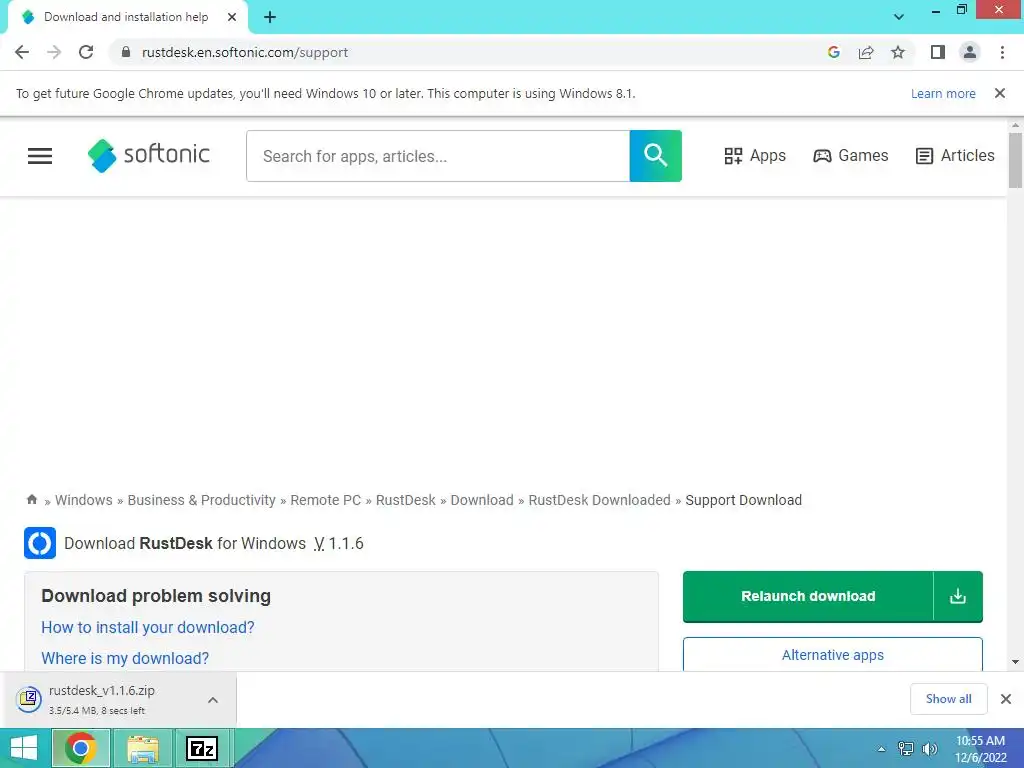Open Download breadcrumb link
Image resolution: width=1024 pixels, height=768 pixels.
coord(482,500)
